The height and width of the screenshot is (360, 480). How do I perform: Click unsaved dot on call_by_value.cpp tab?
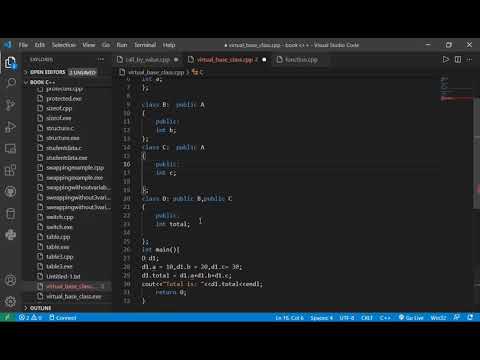(176, 60)
